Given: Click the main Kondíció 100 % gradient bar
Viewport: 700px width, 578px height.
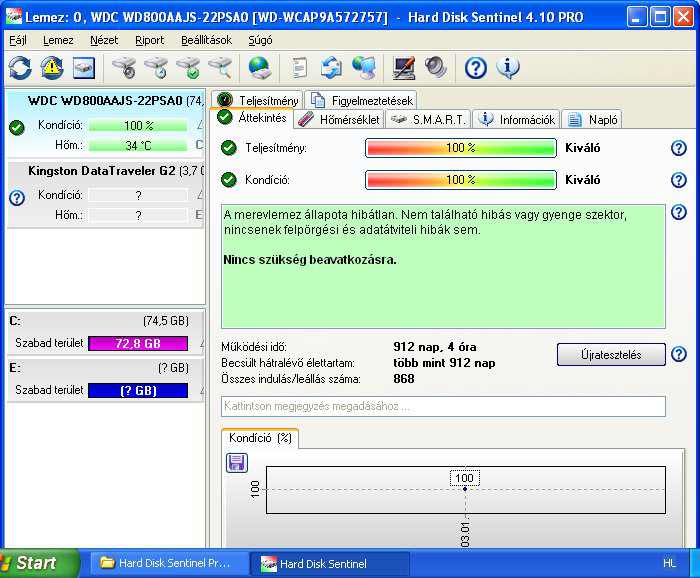Looking at the screenshot, I should tap(461, 180).
